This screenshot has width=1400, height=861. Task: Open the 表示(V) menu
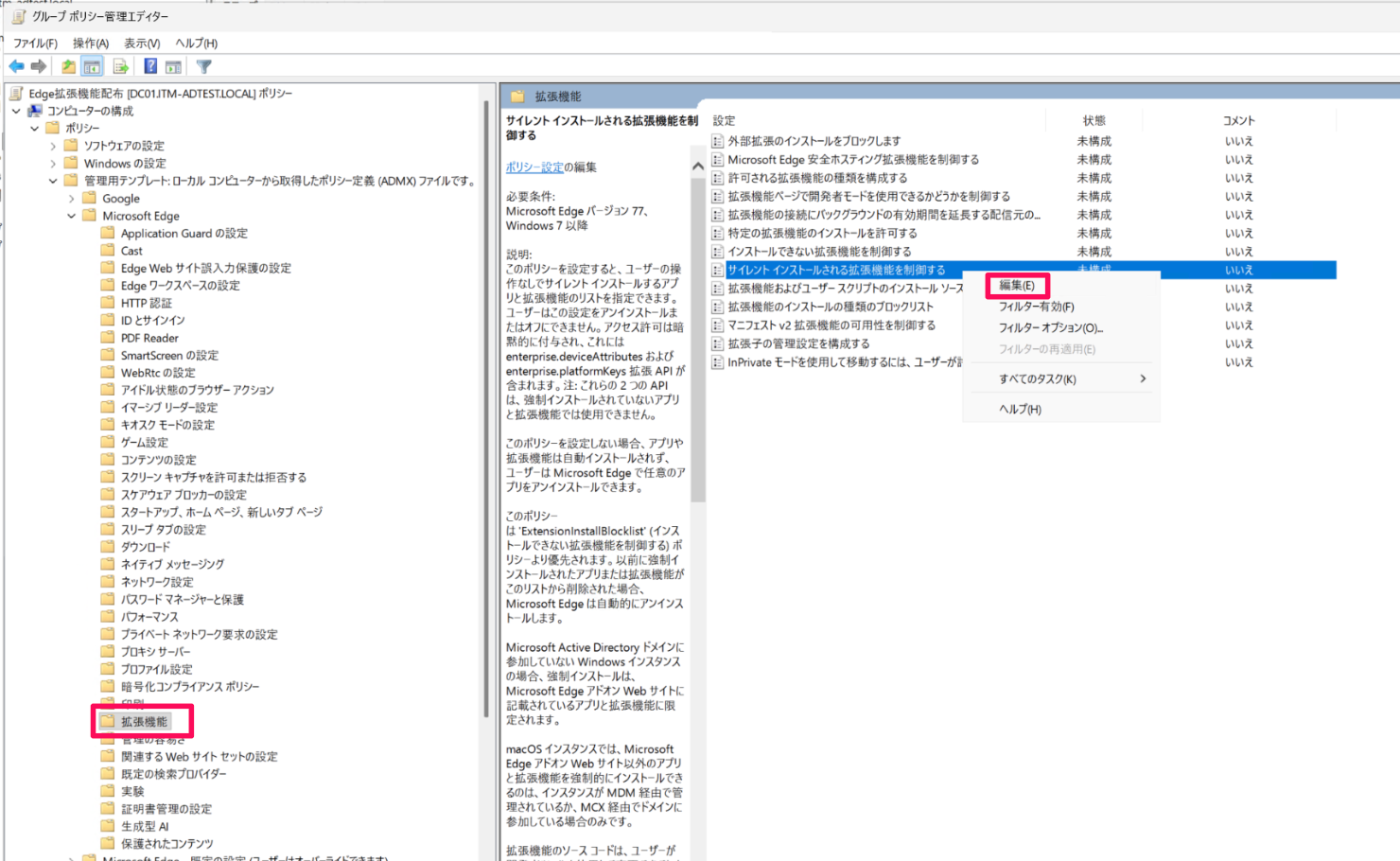142,44
